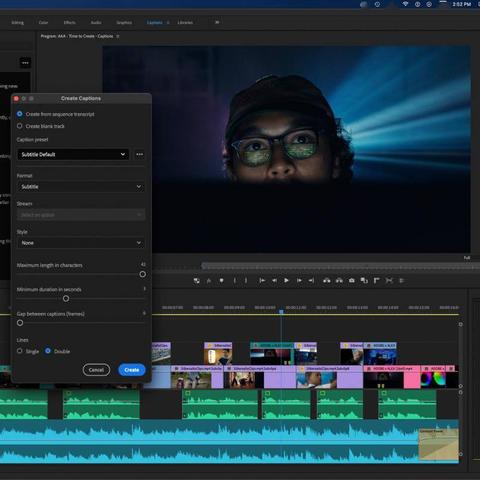Open the Full playback resolution dropdown
Screen dimensions: 480x480
click(x=467, y=258)
